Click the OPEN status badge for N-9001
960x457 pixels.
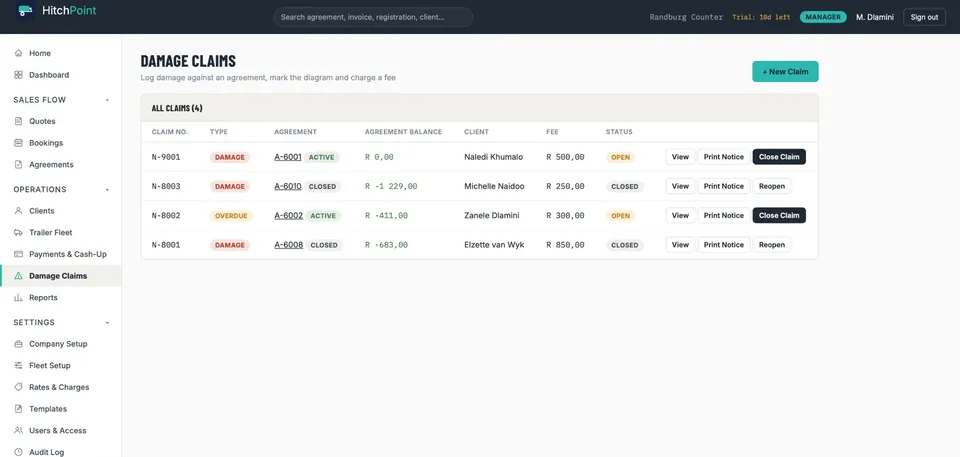click(620, 157)
